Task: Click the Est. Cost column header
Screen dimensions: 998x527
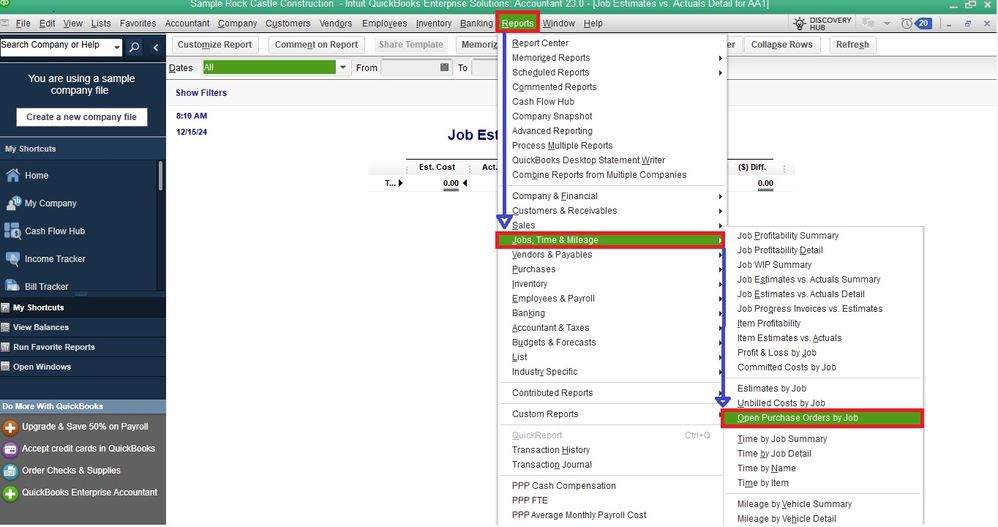Action: [437, 167]
